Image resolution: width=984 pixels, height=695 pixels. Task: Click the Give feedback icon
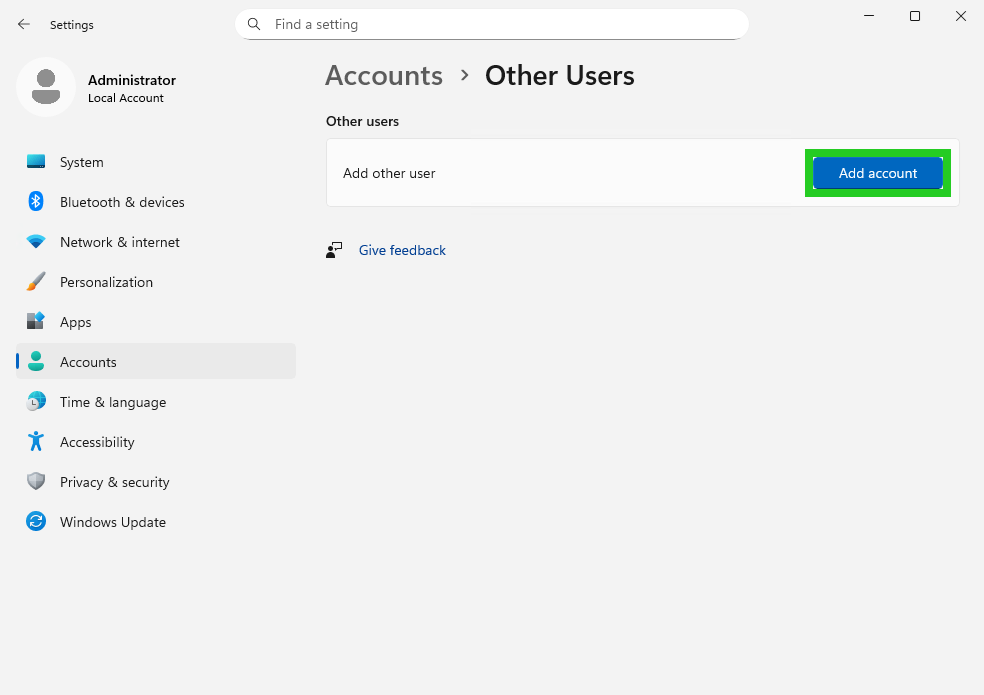[334, 250]
